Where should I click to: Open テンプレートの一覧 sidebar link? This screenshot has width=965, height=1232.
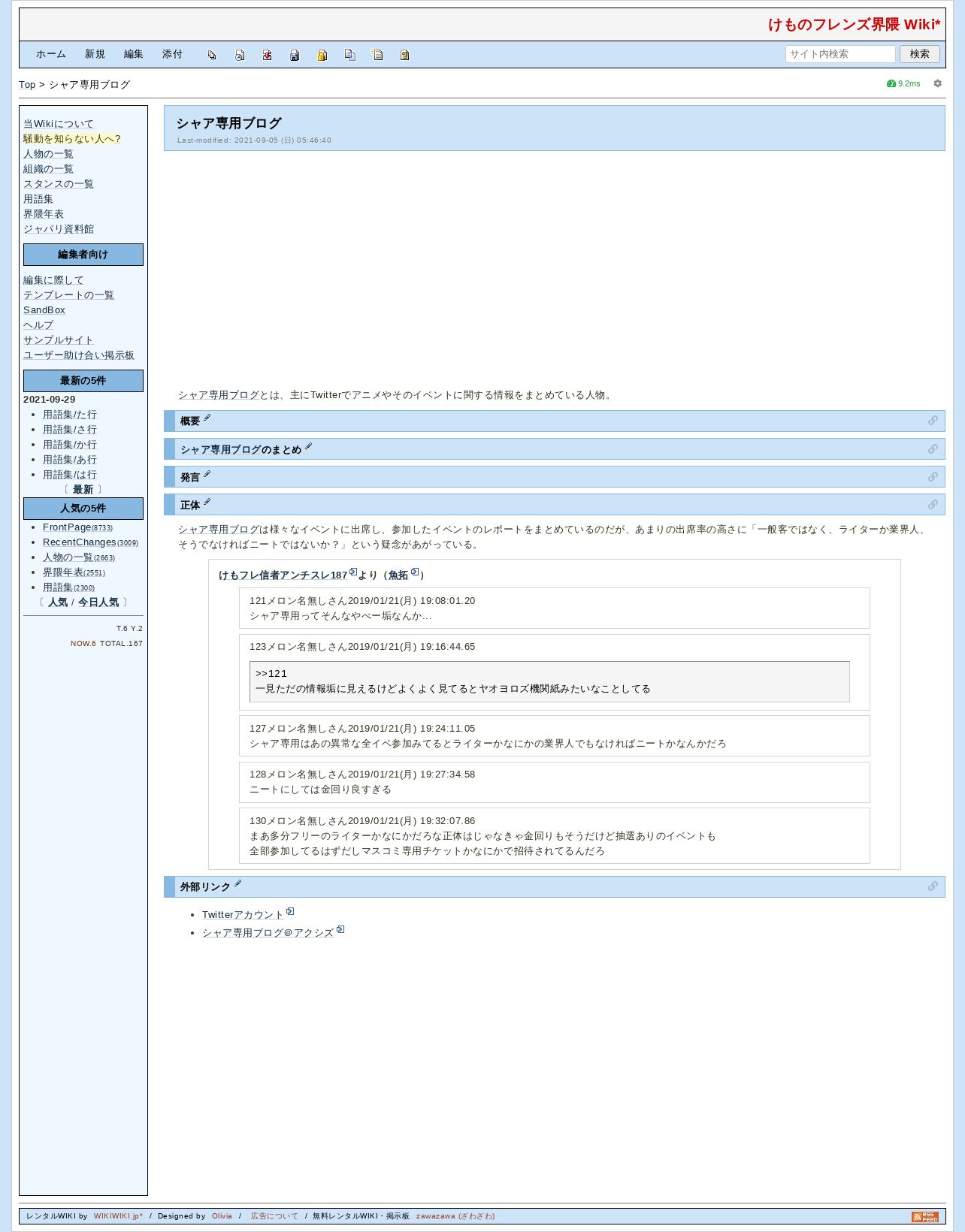[x=68, y=295]
